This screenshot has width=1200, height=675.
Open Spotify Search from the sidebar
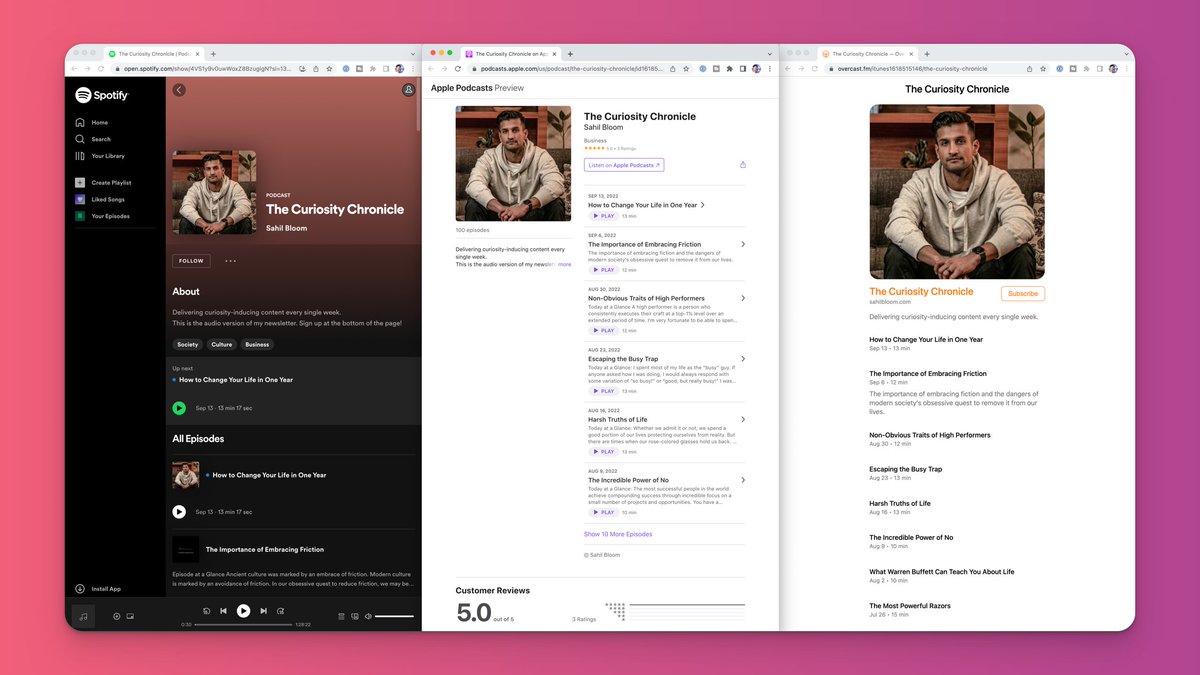100,139
